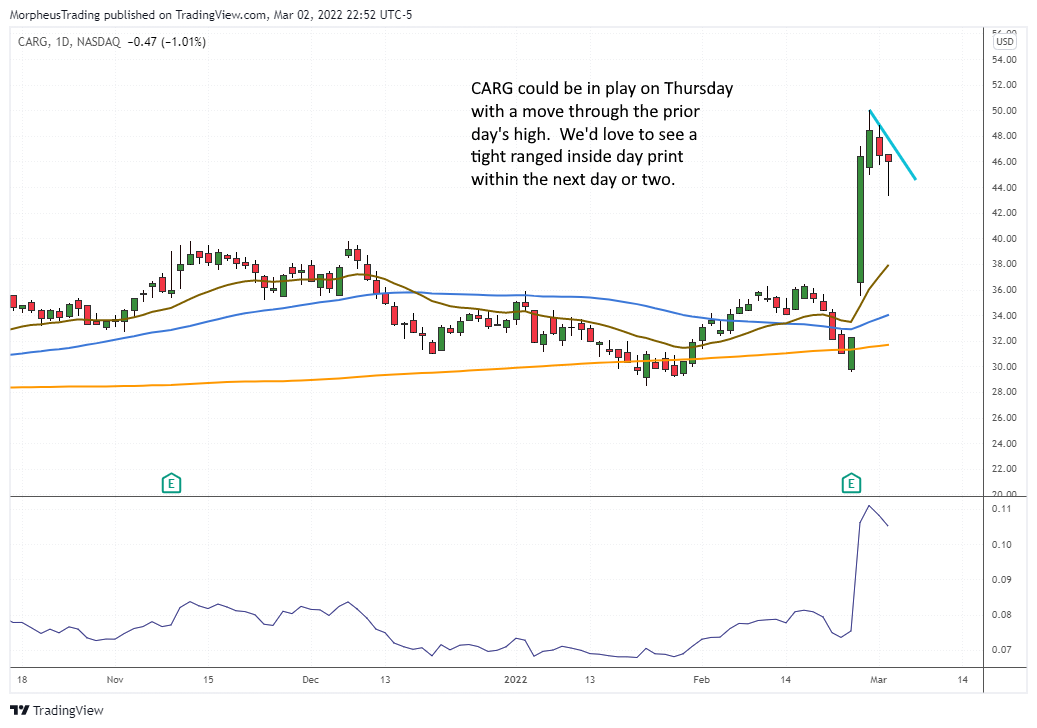The height and width of the screenshot is (728, 1037).
Task: Click the 40.00 price axis label
Action: click(x=1004, y=239)
